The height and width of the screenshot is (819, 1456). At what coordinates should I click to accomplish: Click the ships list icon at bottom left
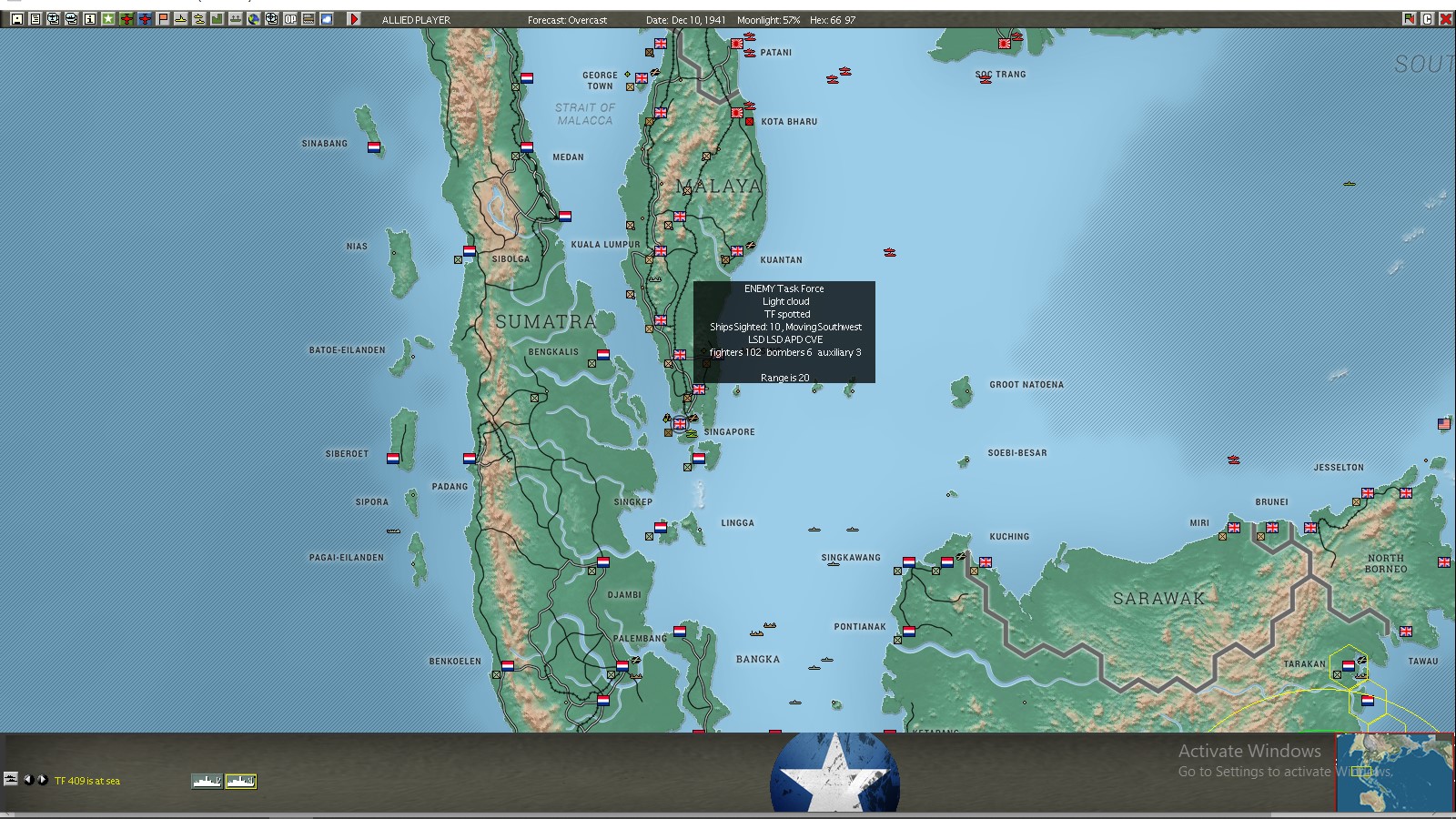pos(11,779)
